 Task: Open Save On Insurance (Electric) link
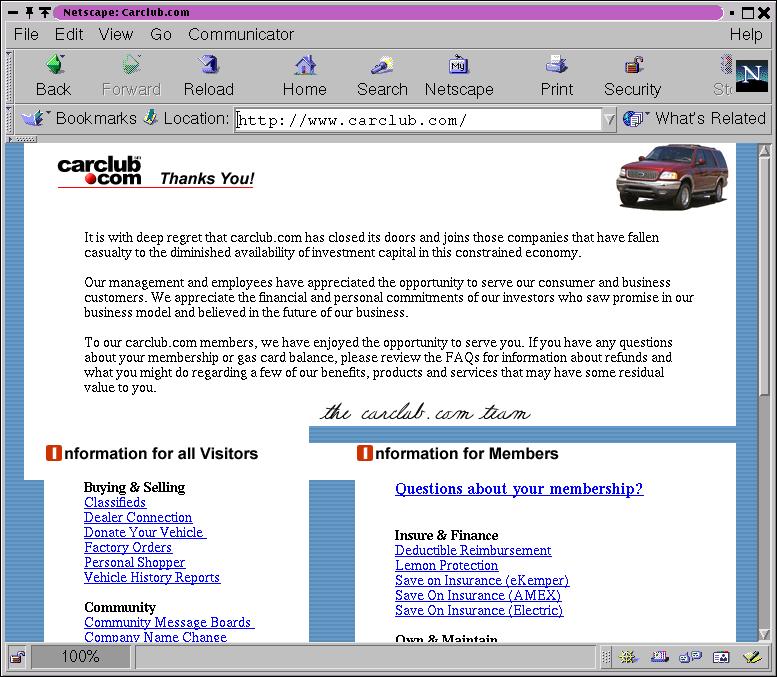click(479, 610)
